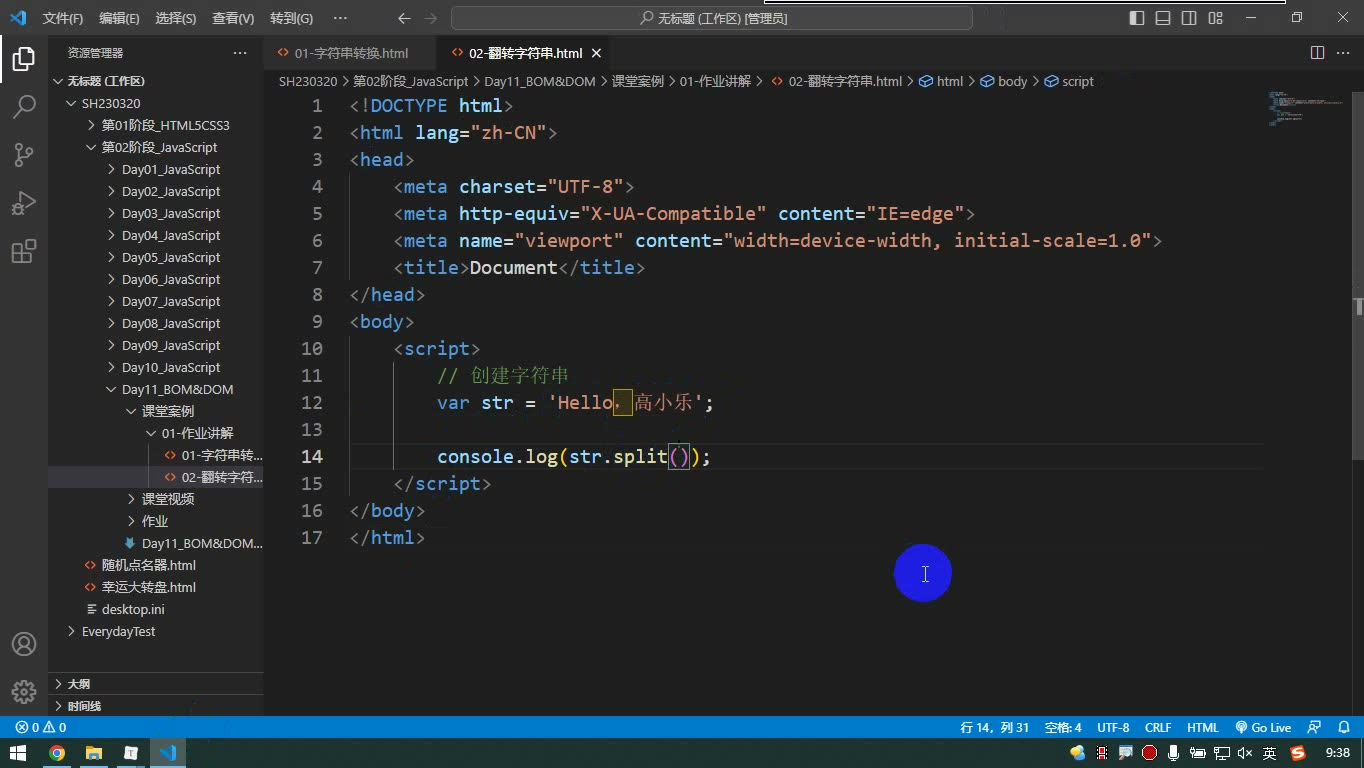This screenshot has height=768, width=1364.
Task: Go forward using the navigation arrow
Action: (x=431, y=18)
